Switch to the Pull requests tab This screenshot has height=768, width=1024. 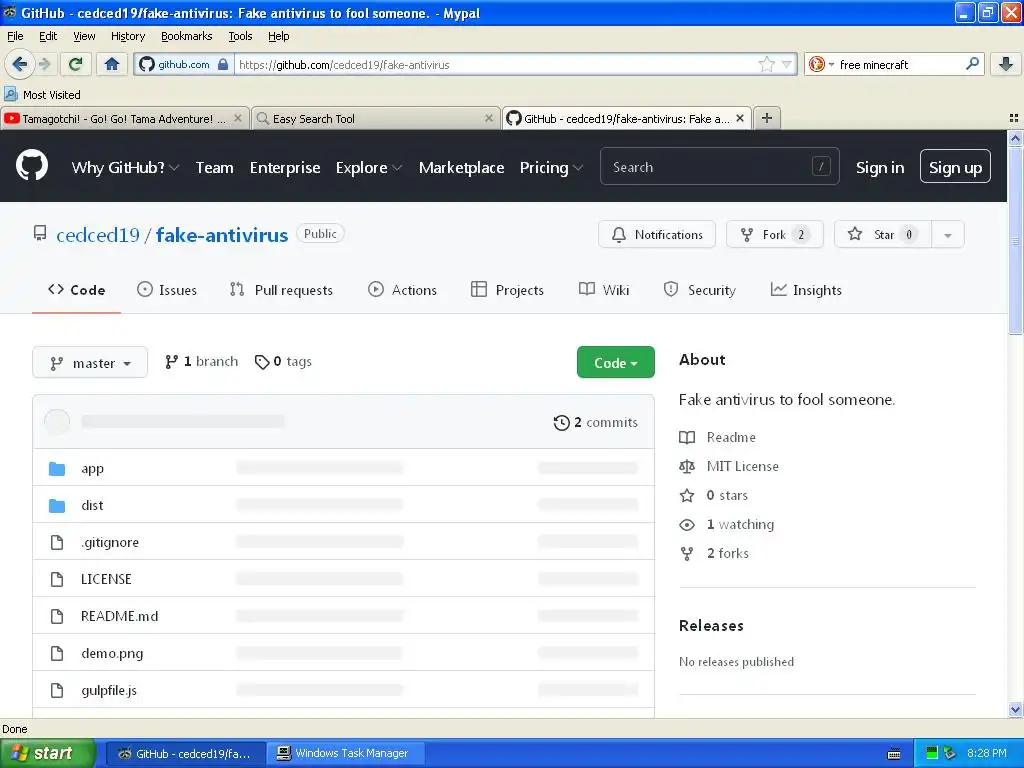click(281, 290)
